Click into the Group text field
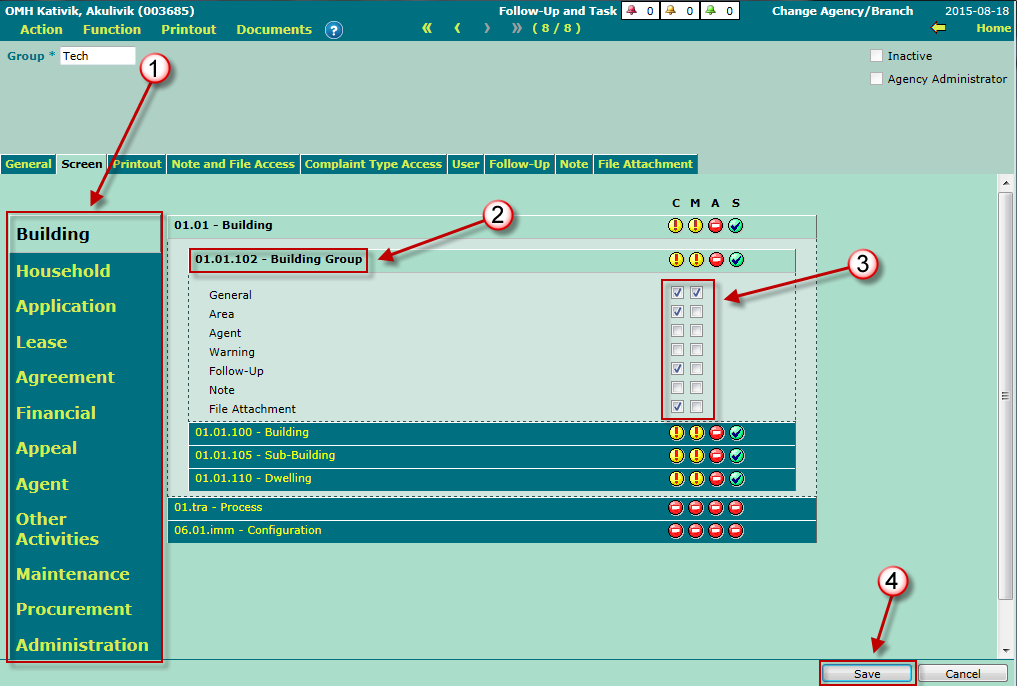The image size is (1017, 686). point(97,56)
